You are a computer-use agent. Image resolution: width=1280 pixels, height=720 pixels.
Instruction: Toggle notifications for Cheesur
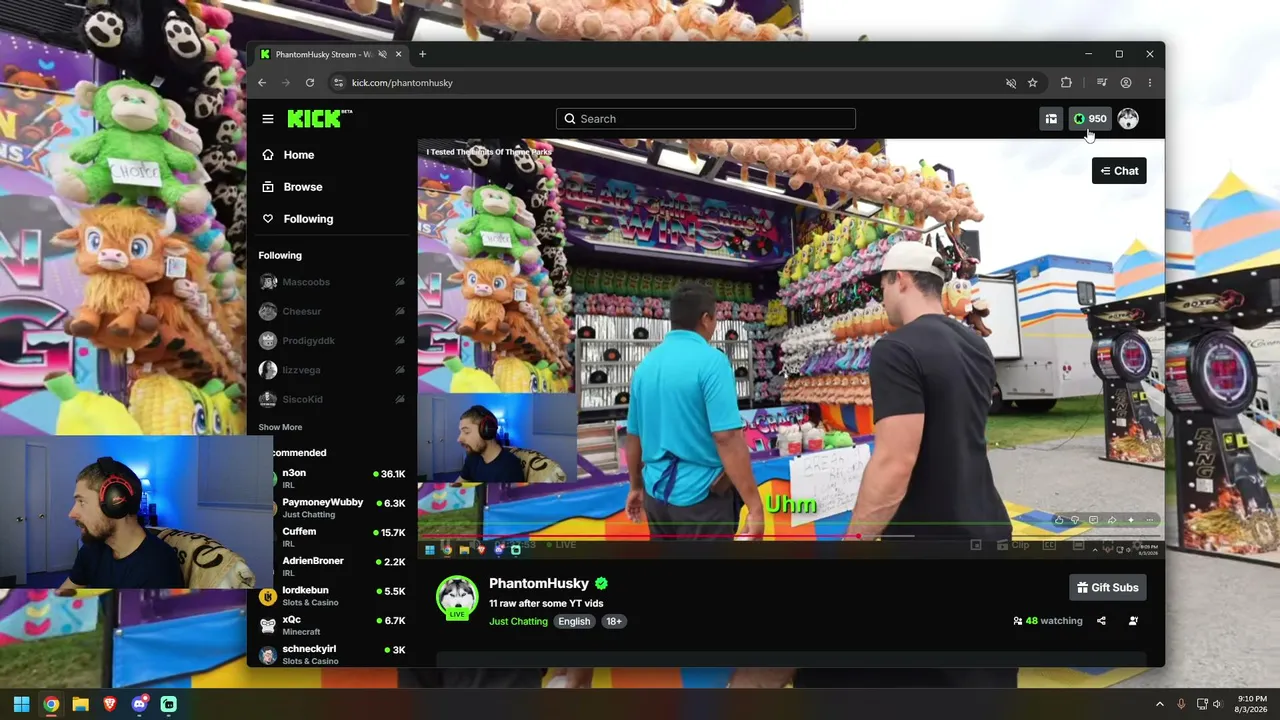tap(400, 312)
